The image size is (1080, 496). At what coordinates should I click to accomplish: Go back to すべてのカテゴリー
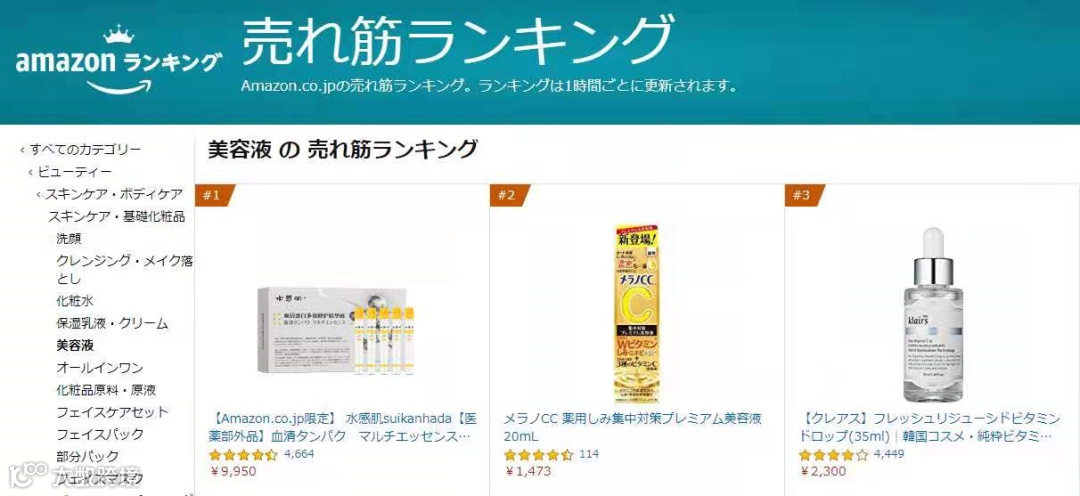(x=85, y=149)
